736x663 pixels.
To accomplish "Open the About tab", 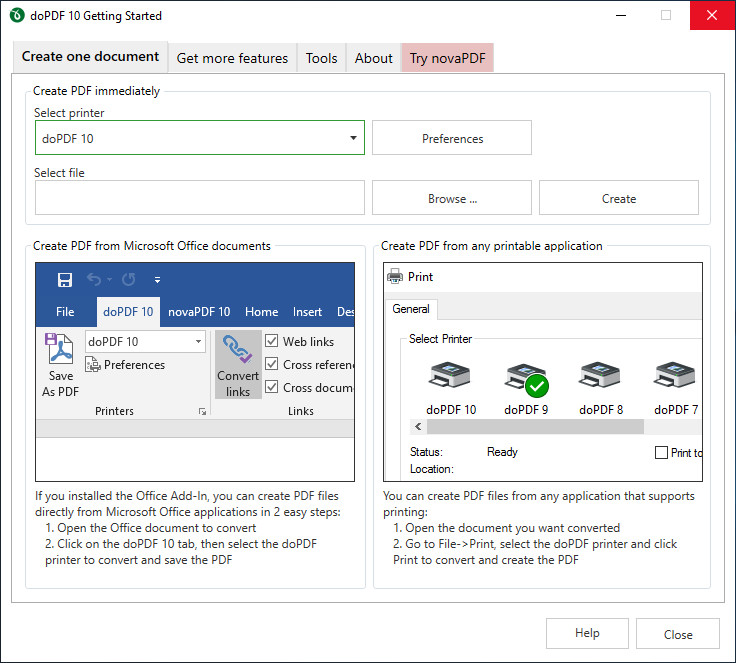I will 374,58.
